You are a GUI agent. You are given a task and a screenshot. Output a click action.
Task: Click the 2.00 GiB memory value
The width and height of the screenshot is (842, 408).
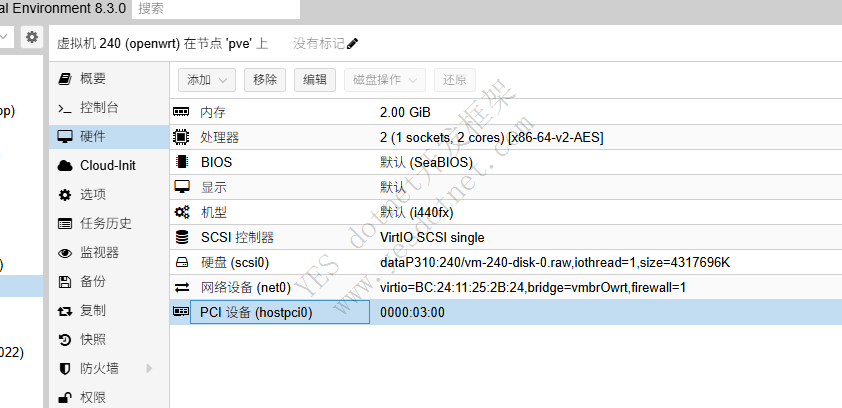click(405, 112)
